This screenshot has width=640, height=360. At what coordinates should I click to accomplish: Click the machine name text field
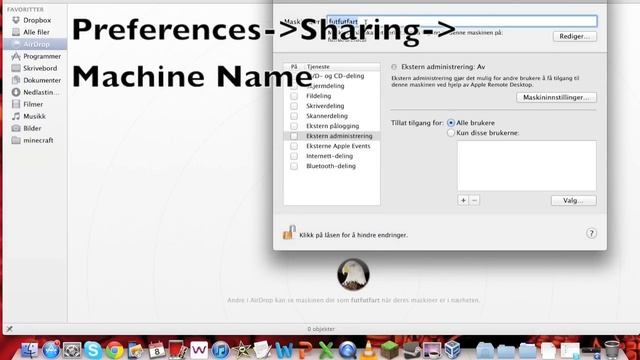[462, 21]
